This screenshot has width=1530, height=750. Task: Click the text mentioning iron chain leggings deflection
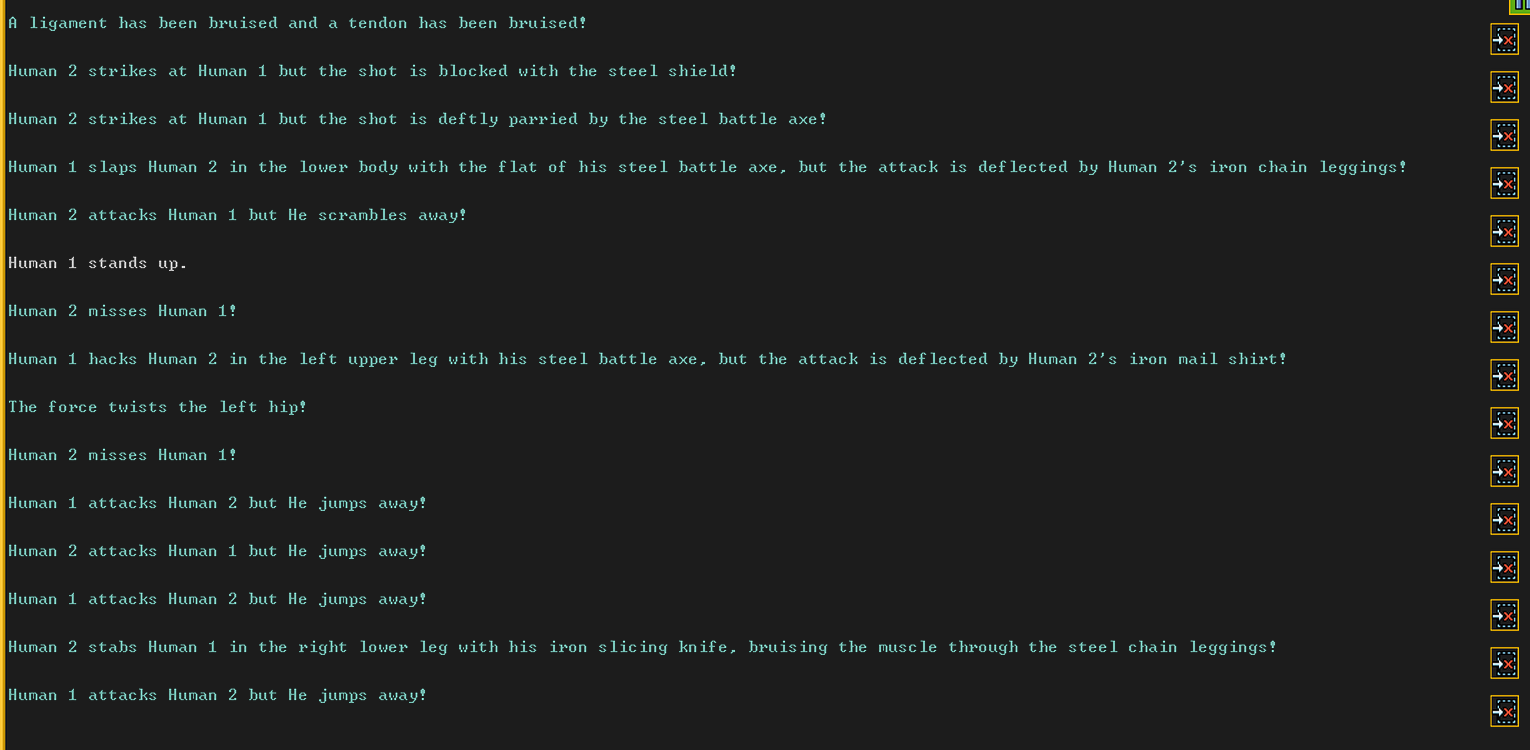tap(707, 167)
